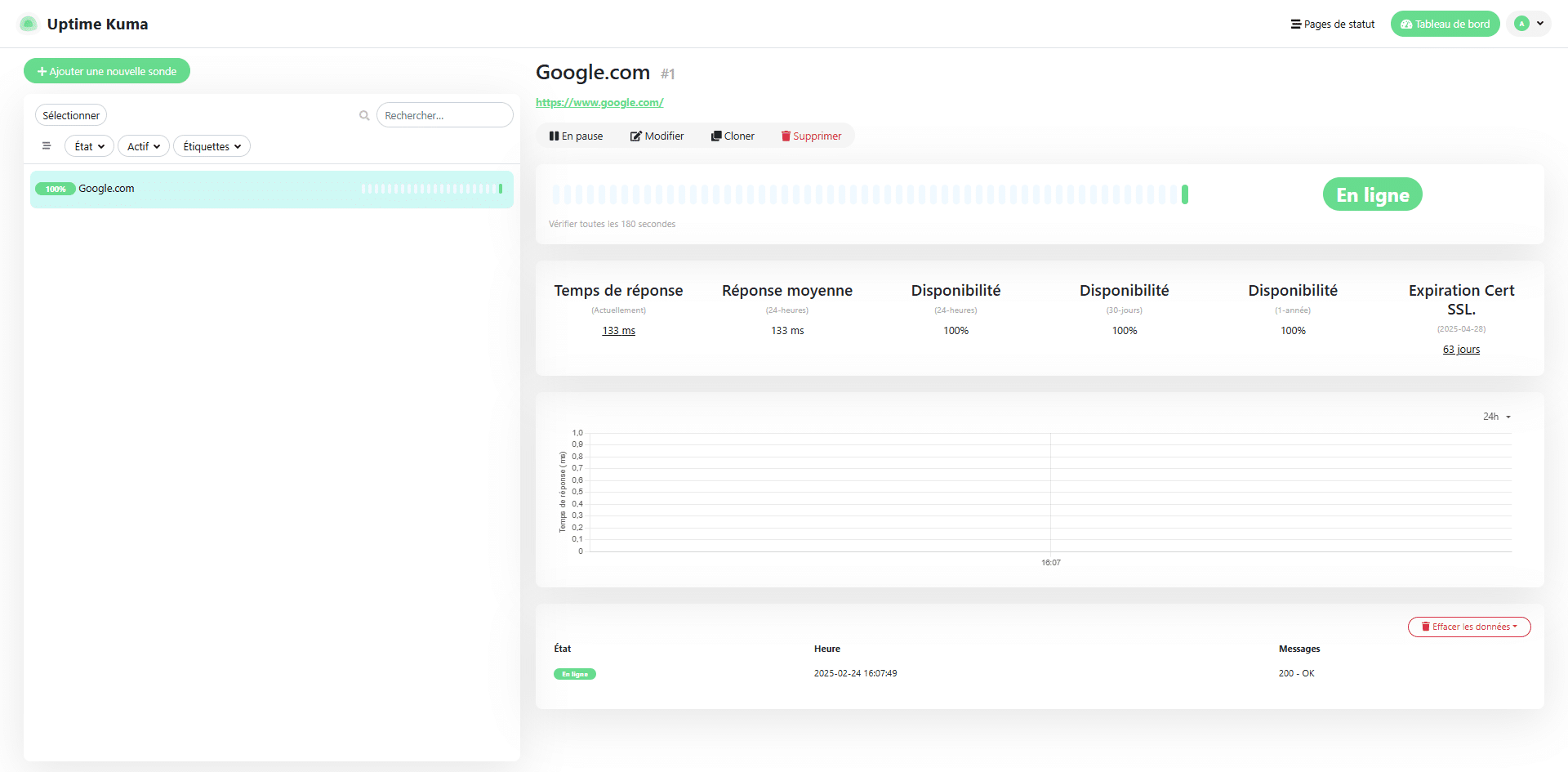Click Ajouter une nouvelle sonde button
1568x772 pixels.
(x=107, y=71)
